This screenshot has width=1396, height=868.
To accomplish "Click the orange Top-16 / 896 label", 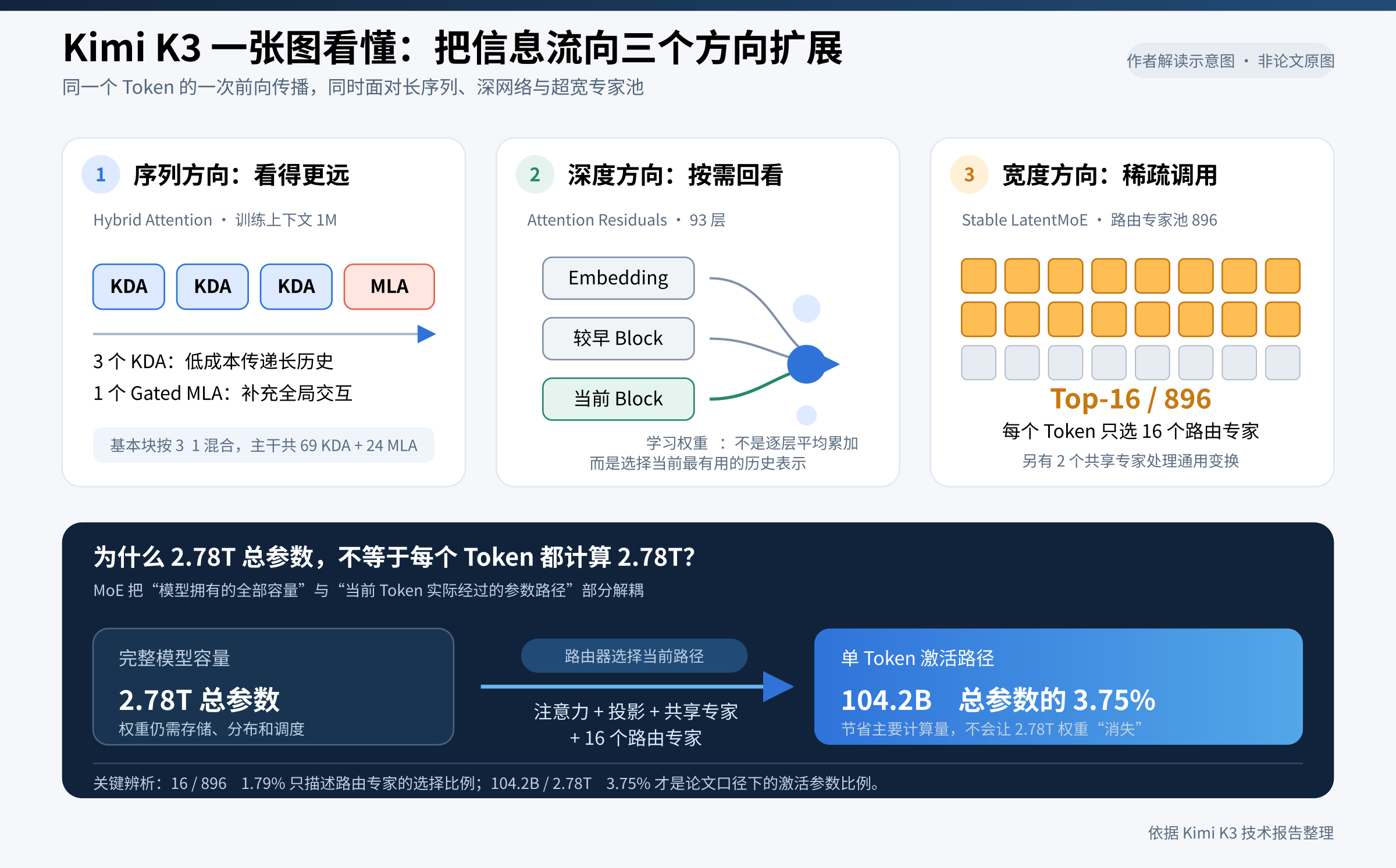I will [x=1131, y=399].
